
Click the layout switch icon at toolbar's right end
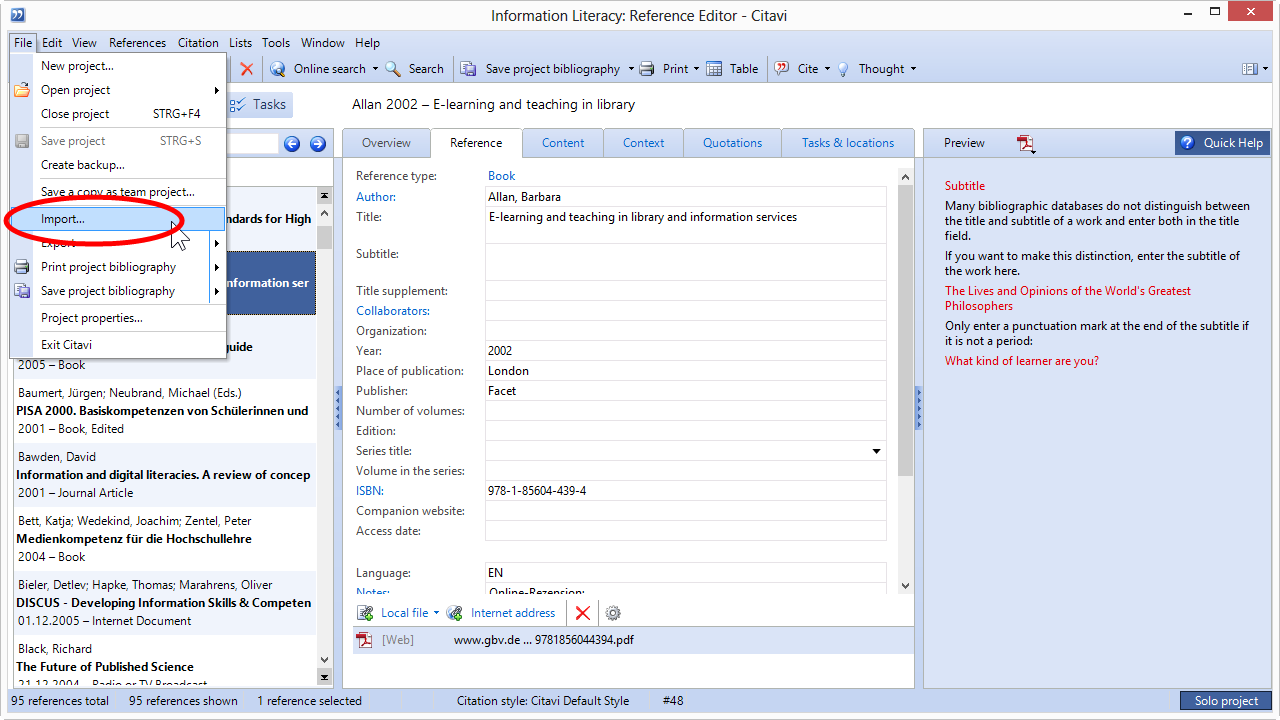pyautogui.click(x=1250, y=69)
